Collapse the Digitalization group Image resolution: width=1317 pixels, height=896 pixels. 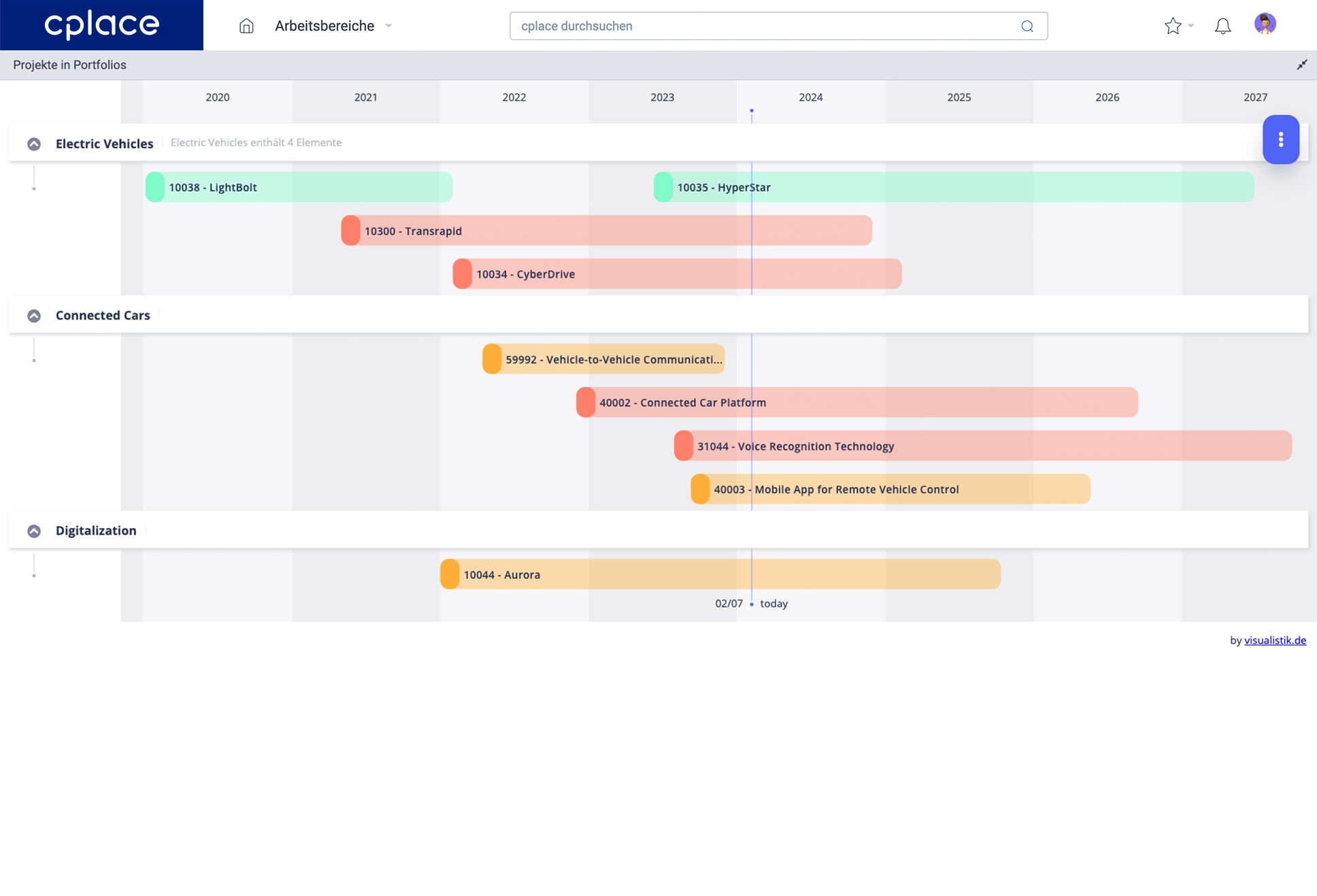tap(34, 531)
